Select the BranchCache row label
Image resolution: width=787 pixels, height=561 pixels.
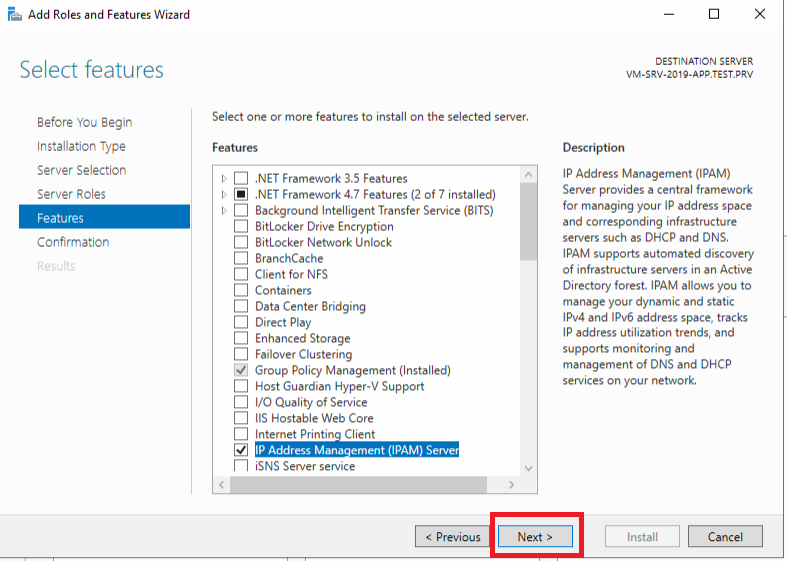(x=289, y=258)
